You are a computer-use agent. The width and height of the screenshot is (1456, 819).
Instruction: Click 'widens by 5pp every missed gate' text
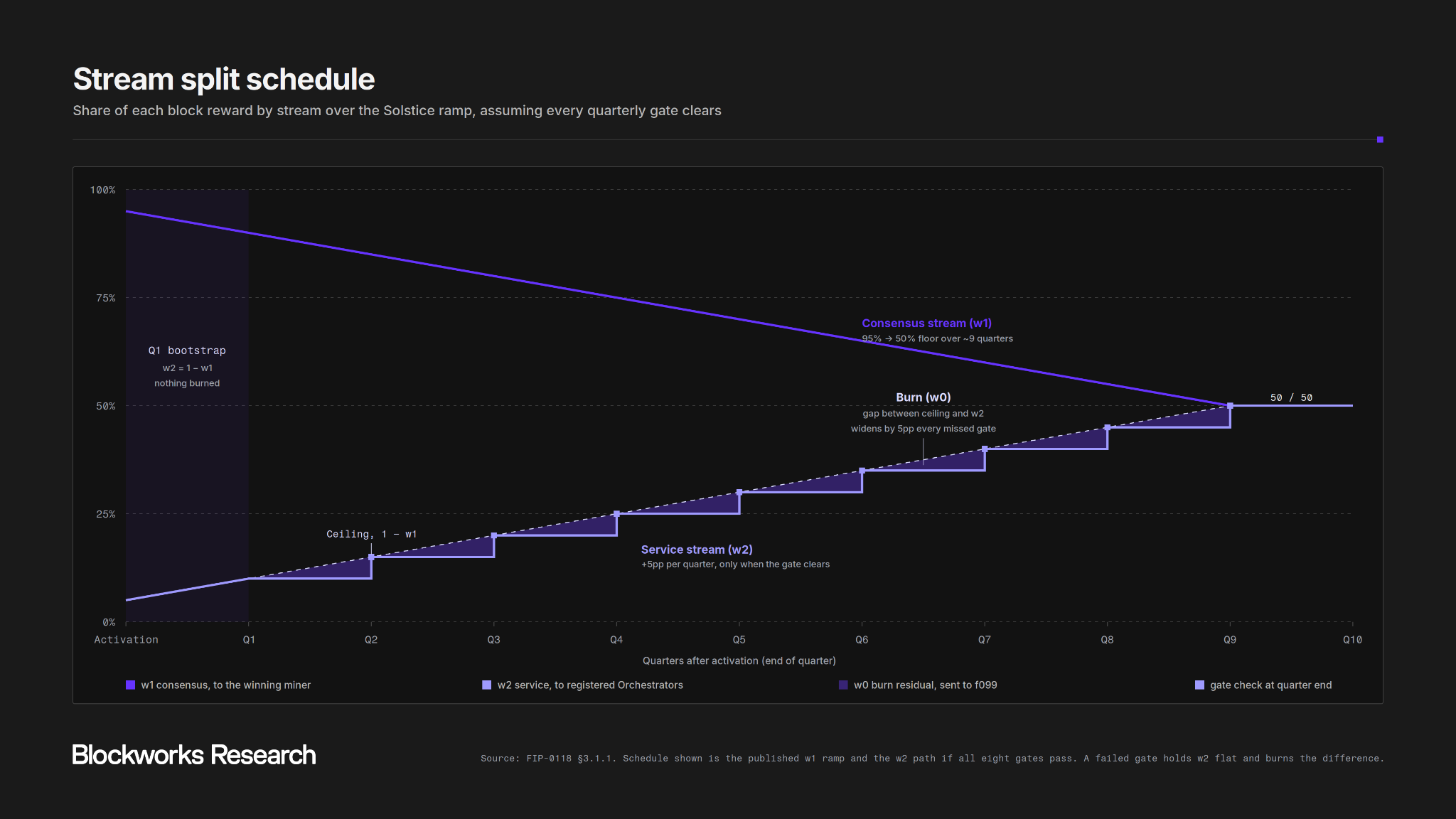pos(923,429)
